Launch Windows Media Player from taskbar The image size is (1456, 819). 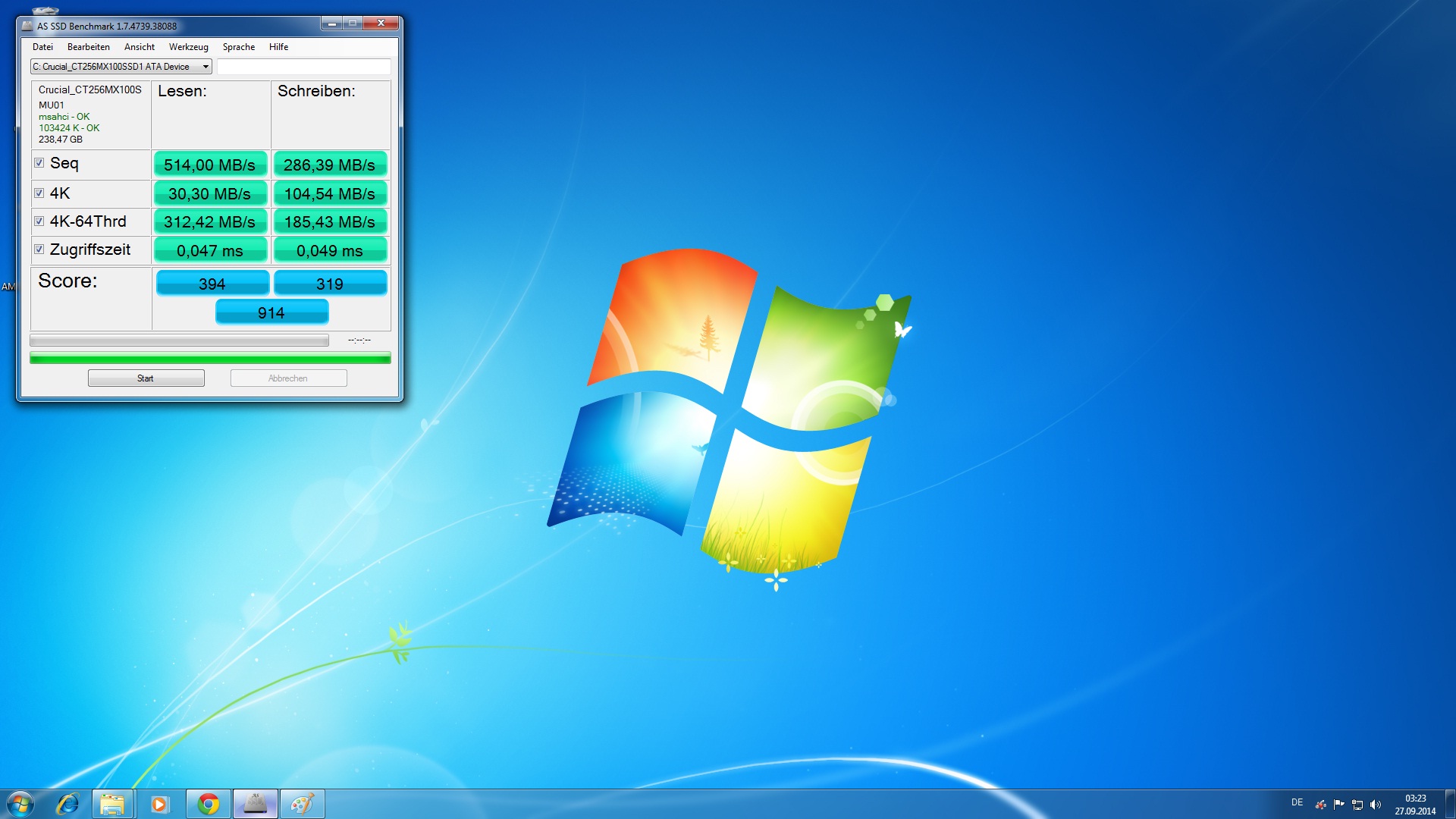[159, 804]
